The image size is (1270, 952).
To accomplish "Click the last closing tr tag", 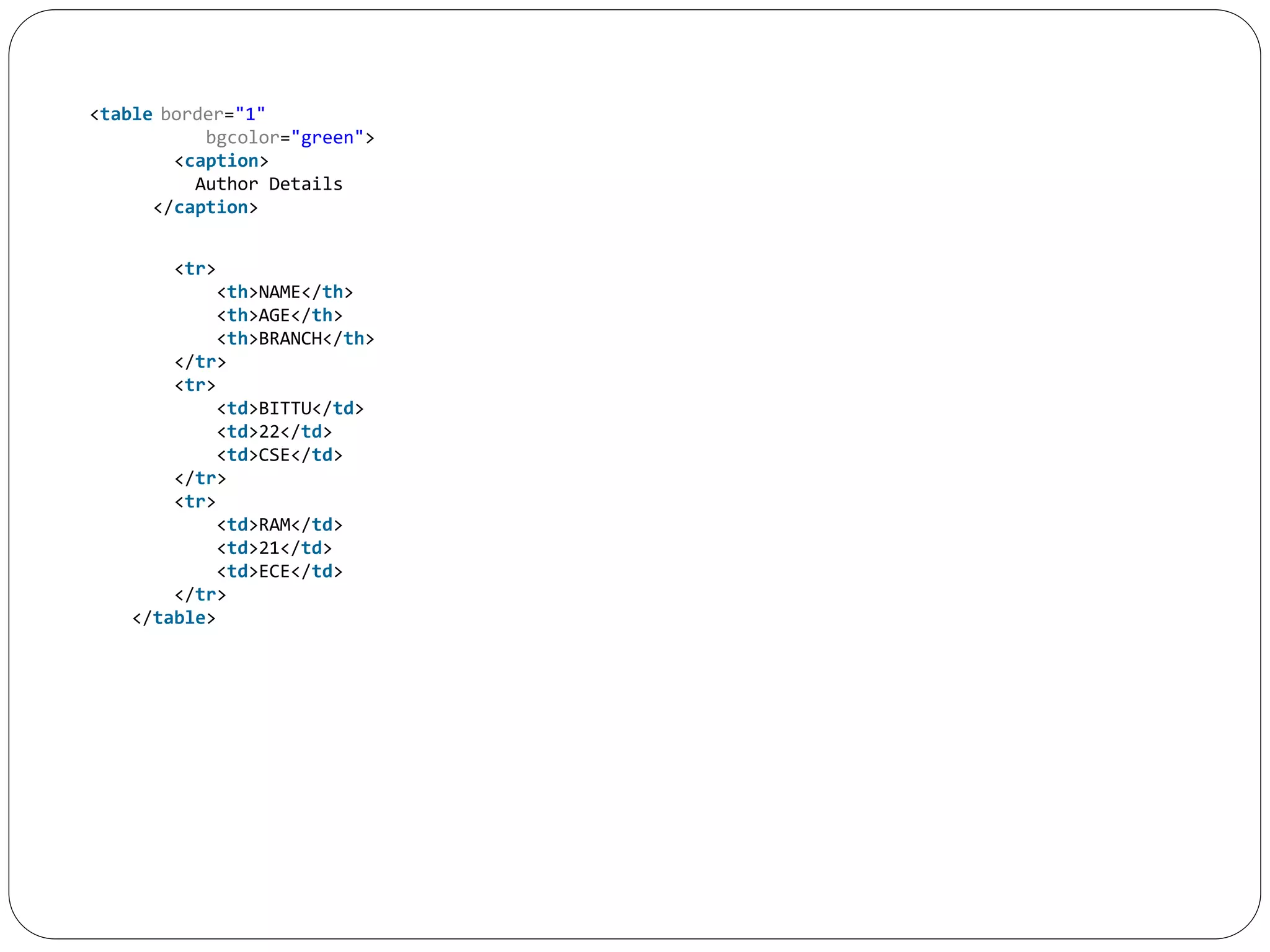I will point(200,595).
